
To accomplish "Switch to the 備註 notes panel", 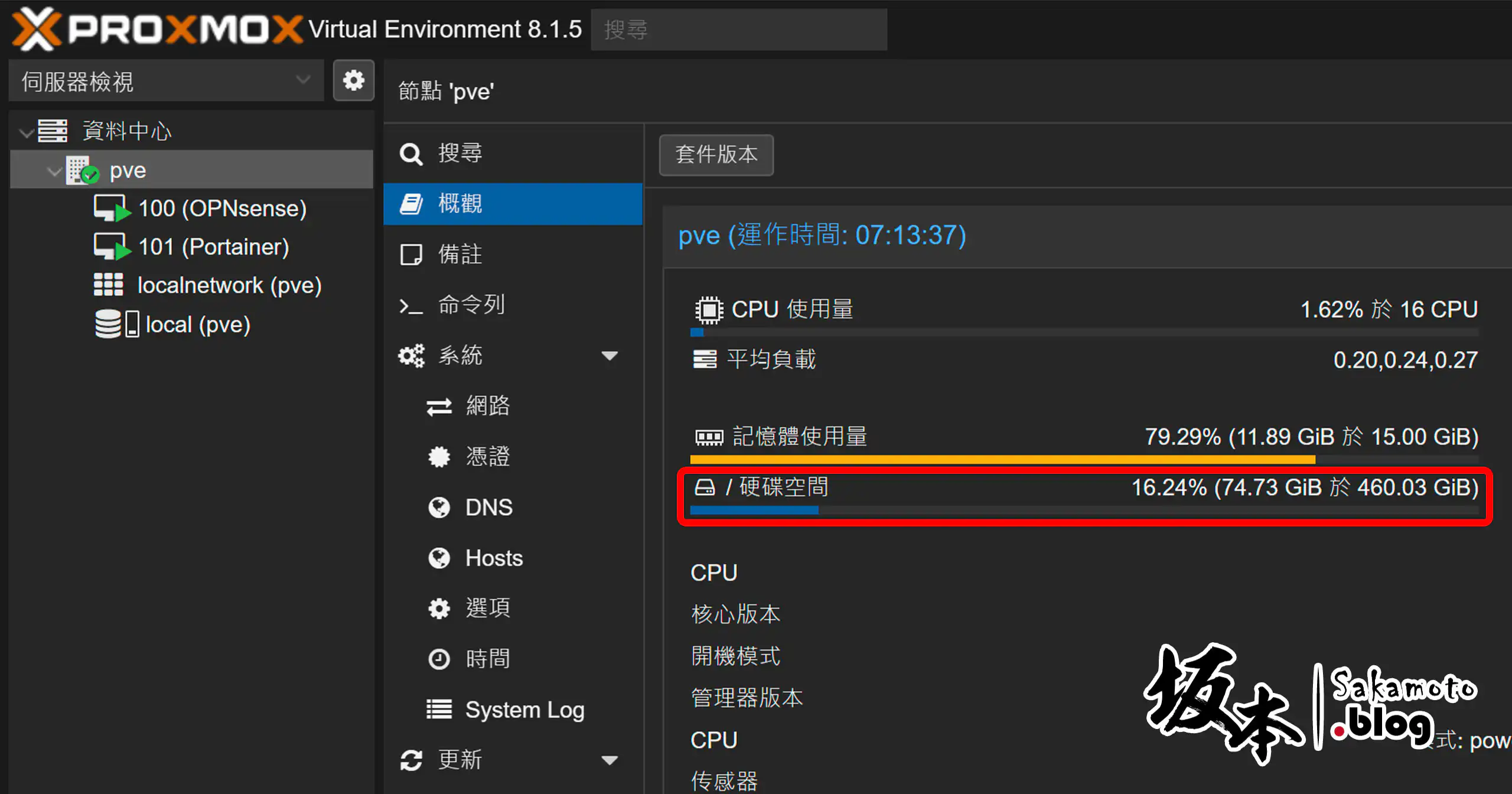I will 460,254.
